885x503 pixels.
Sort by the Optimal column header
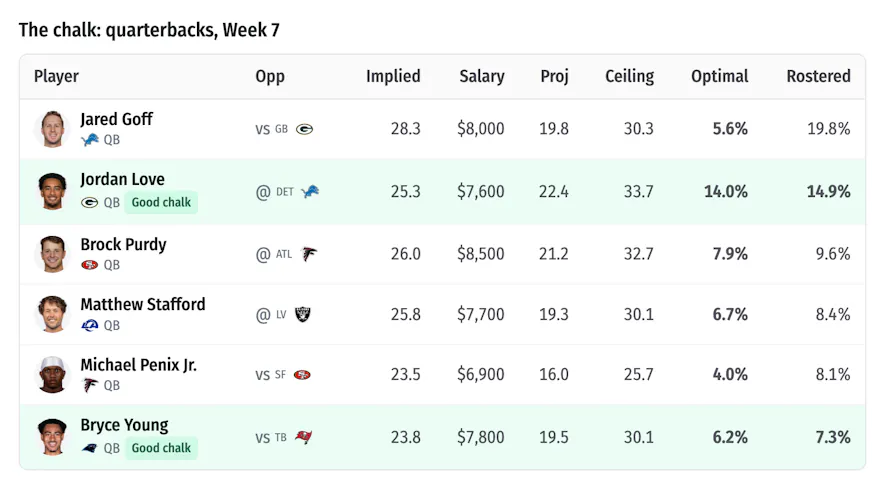pyautogui.click(x=720, y=76)
